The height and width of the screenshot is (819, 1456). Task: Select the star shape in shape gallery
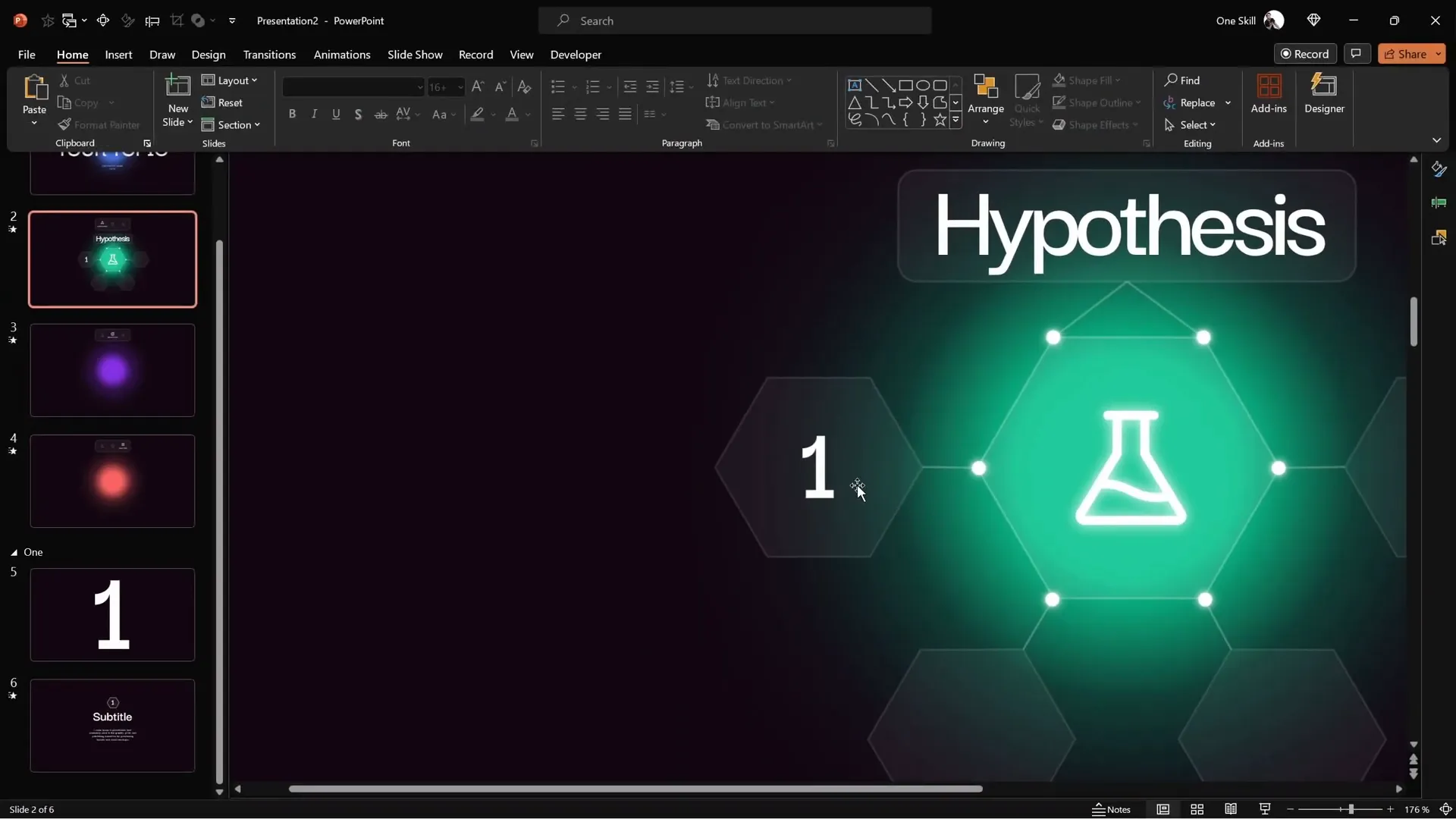pos(940,120)
